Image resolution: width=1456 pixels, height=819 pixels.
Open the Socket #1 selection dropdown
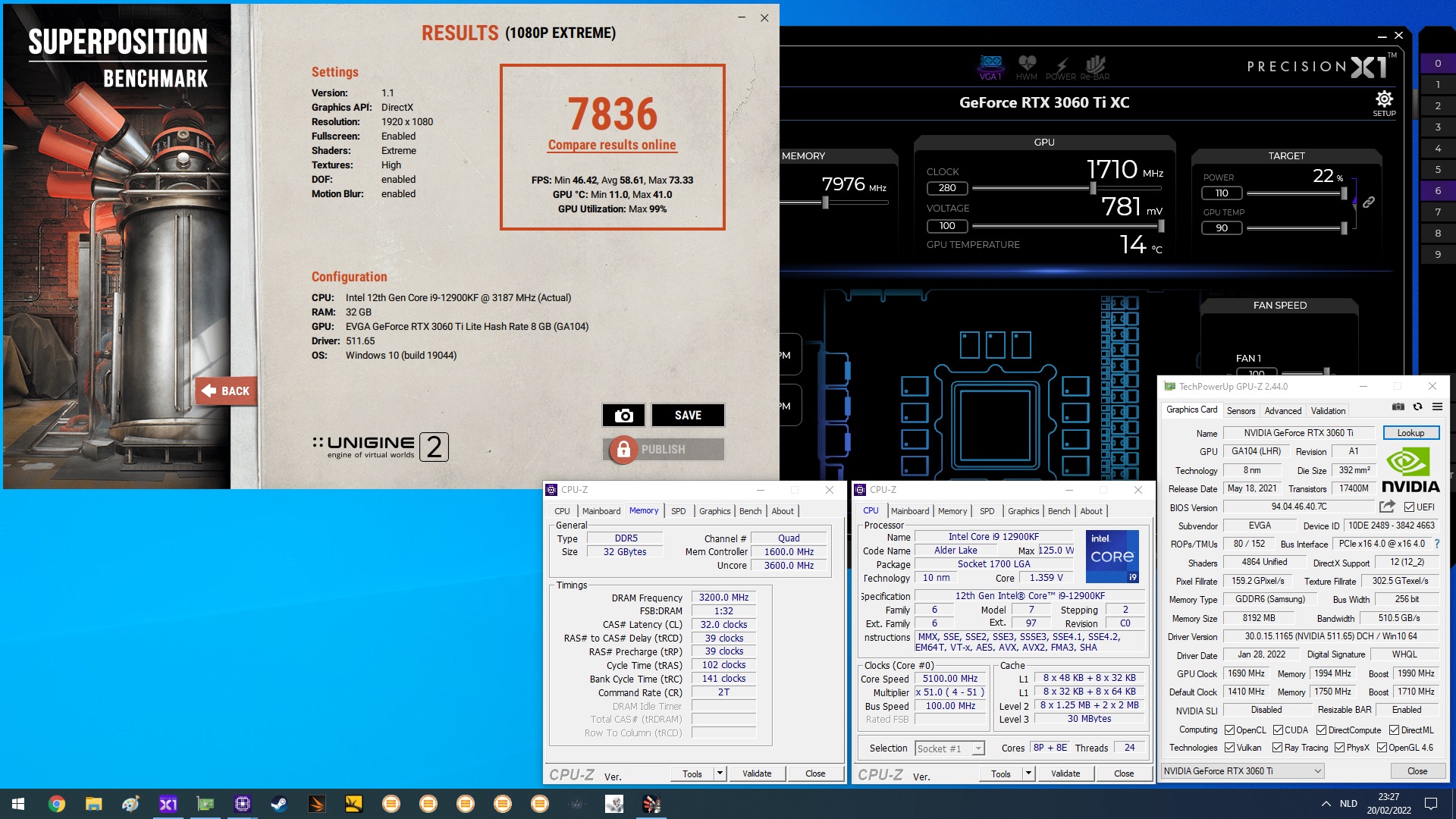[949, 748]
